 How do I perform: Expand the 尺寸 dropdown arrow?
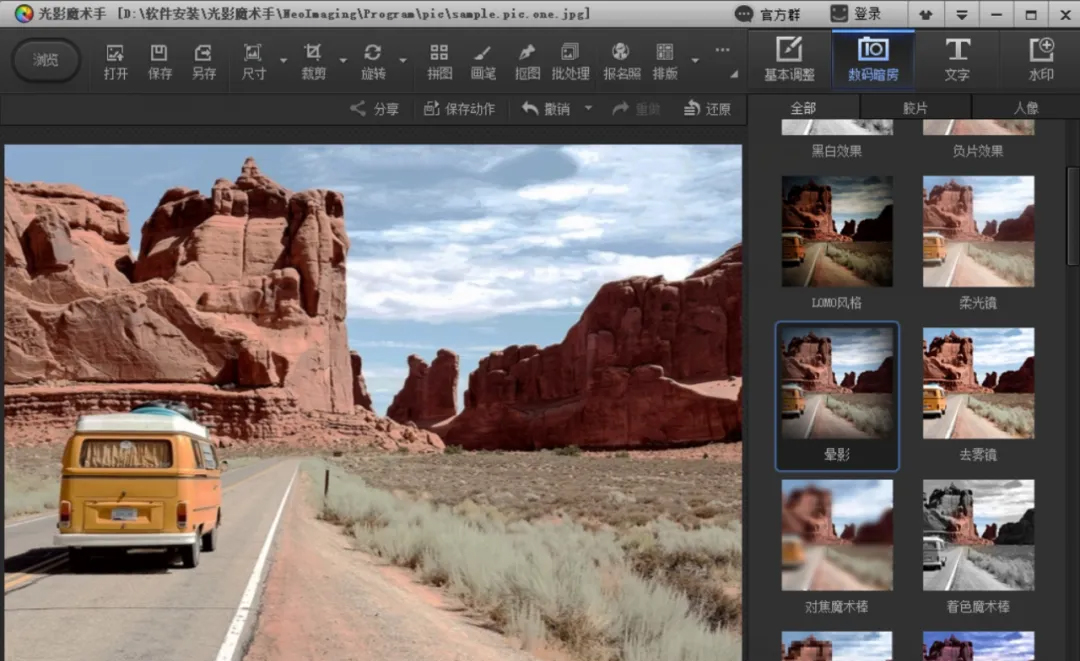pos(283,61)
